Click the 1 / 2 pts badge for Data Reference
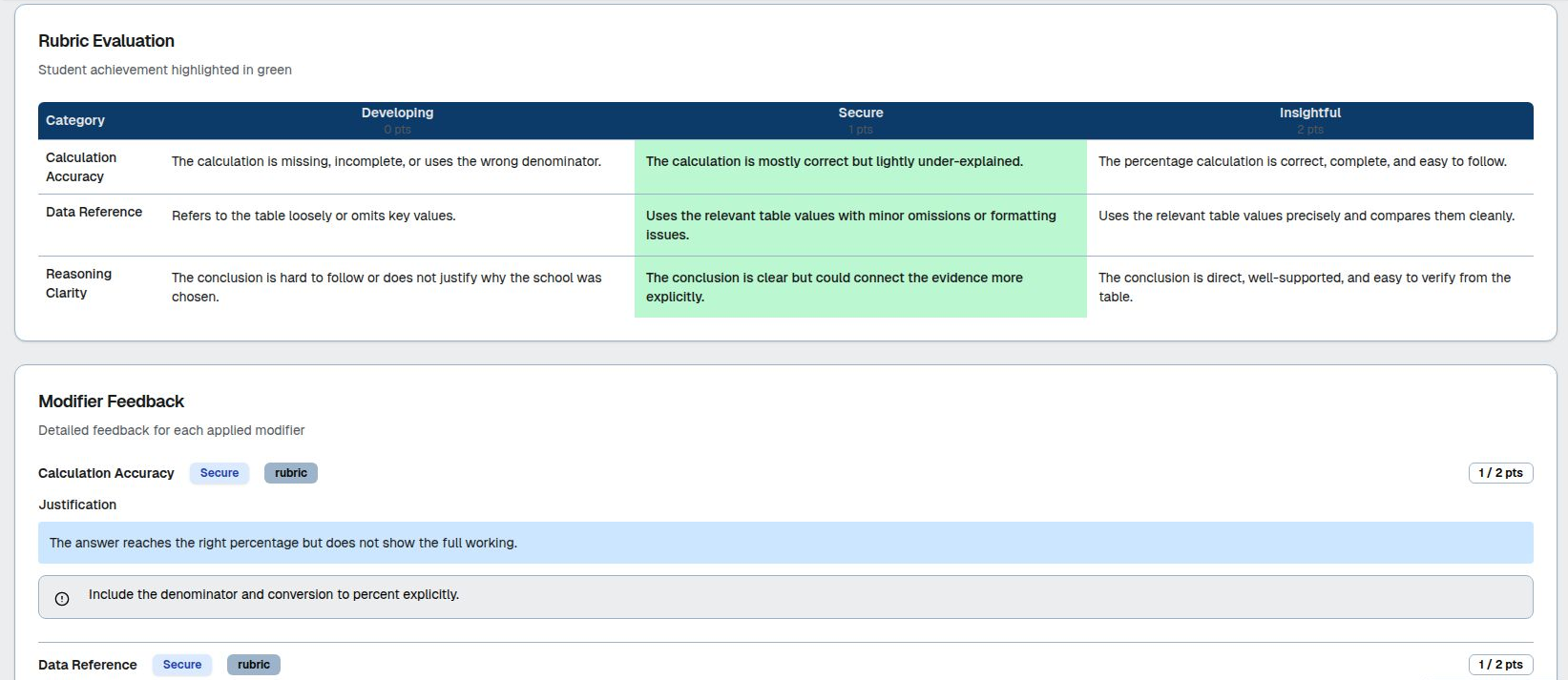The image size is (1568, 680). tap(1500, 665)
